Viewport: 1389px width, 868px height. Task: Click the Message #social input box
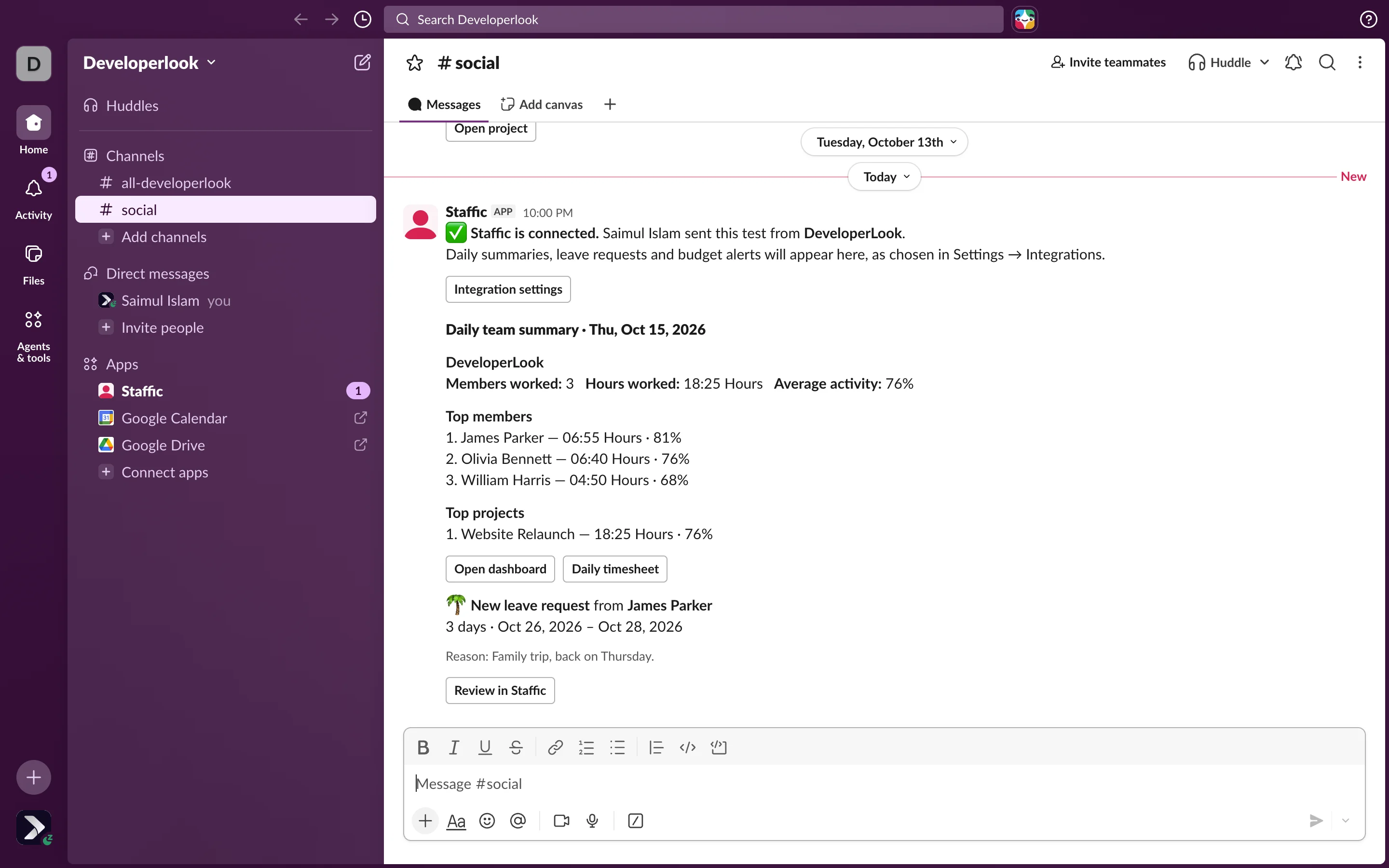pos(884,784)
